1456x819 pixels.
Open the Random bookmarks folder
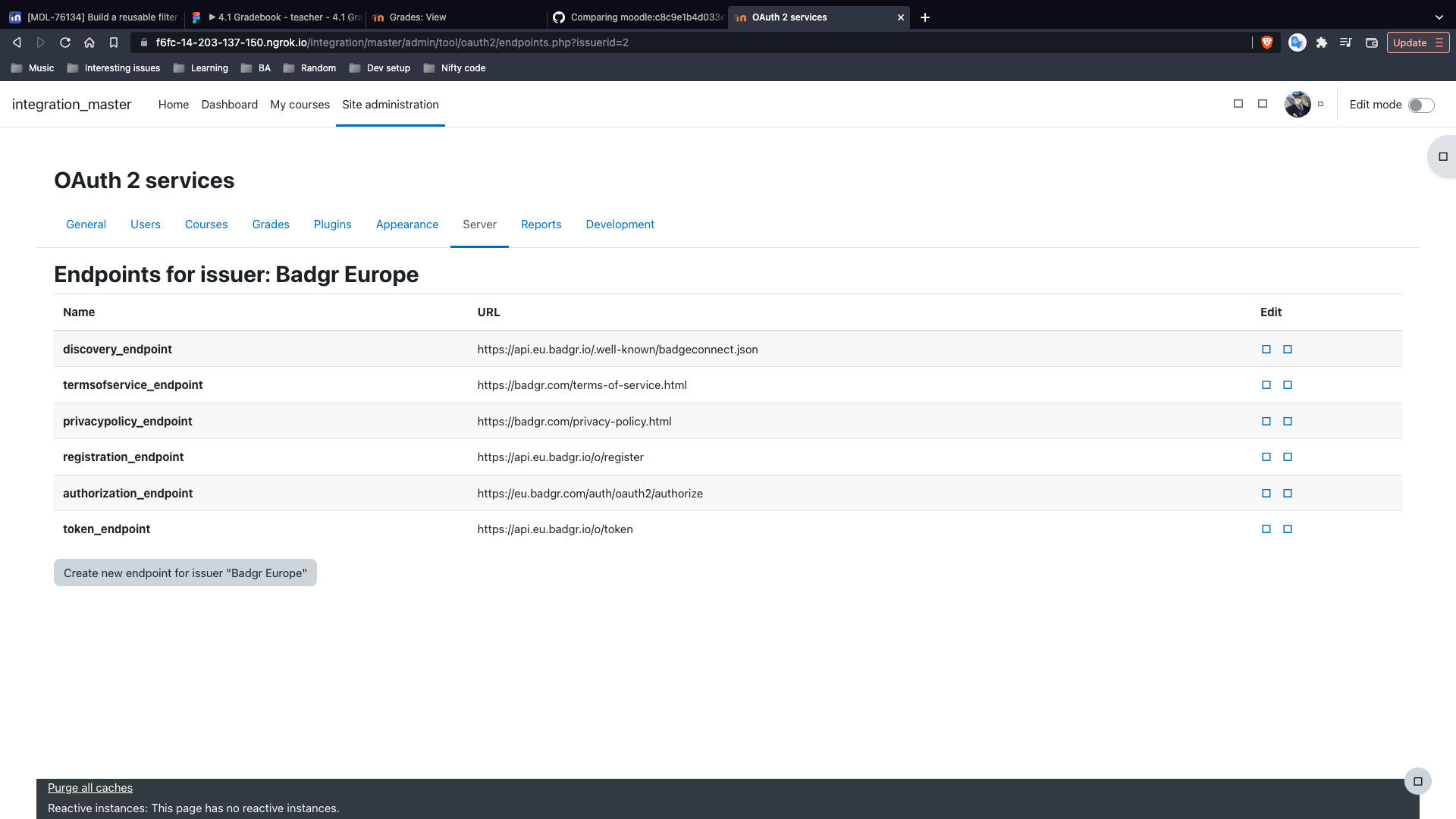(x=309, y=68)
